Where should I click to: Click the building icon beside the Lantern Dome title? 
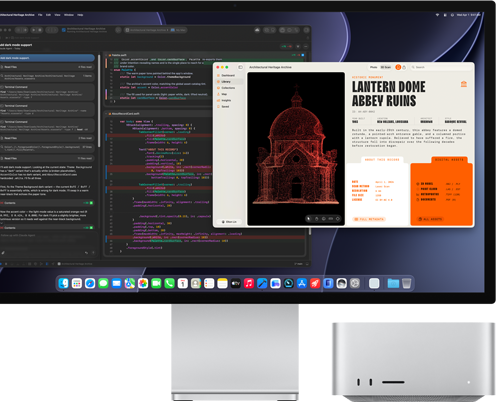click(x=464, y=84)
